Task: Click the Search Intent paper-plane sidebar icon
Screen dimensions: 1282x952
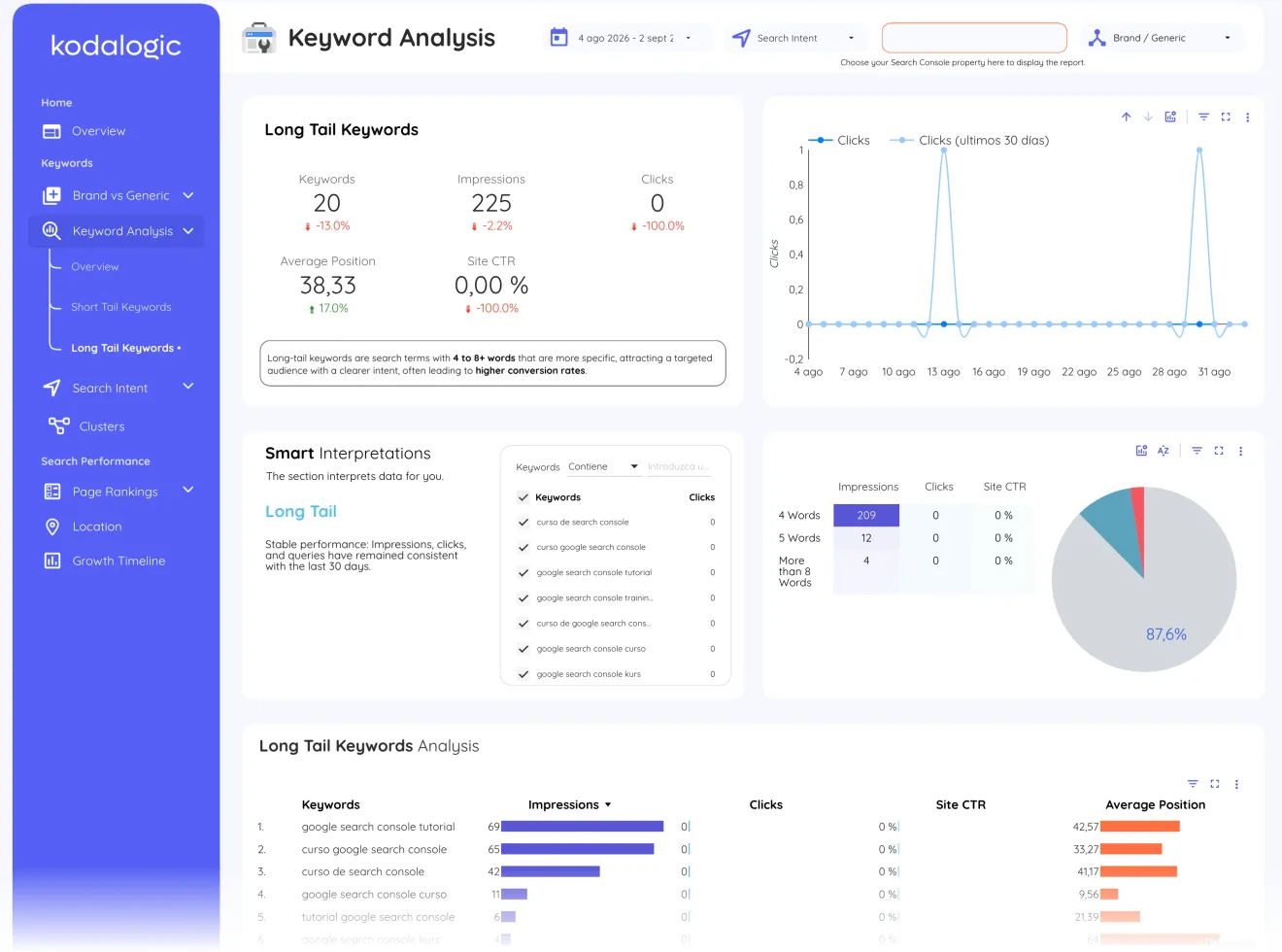Action: point(51,388)
